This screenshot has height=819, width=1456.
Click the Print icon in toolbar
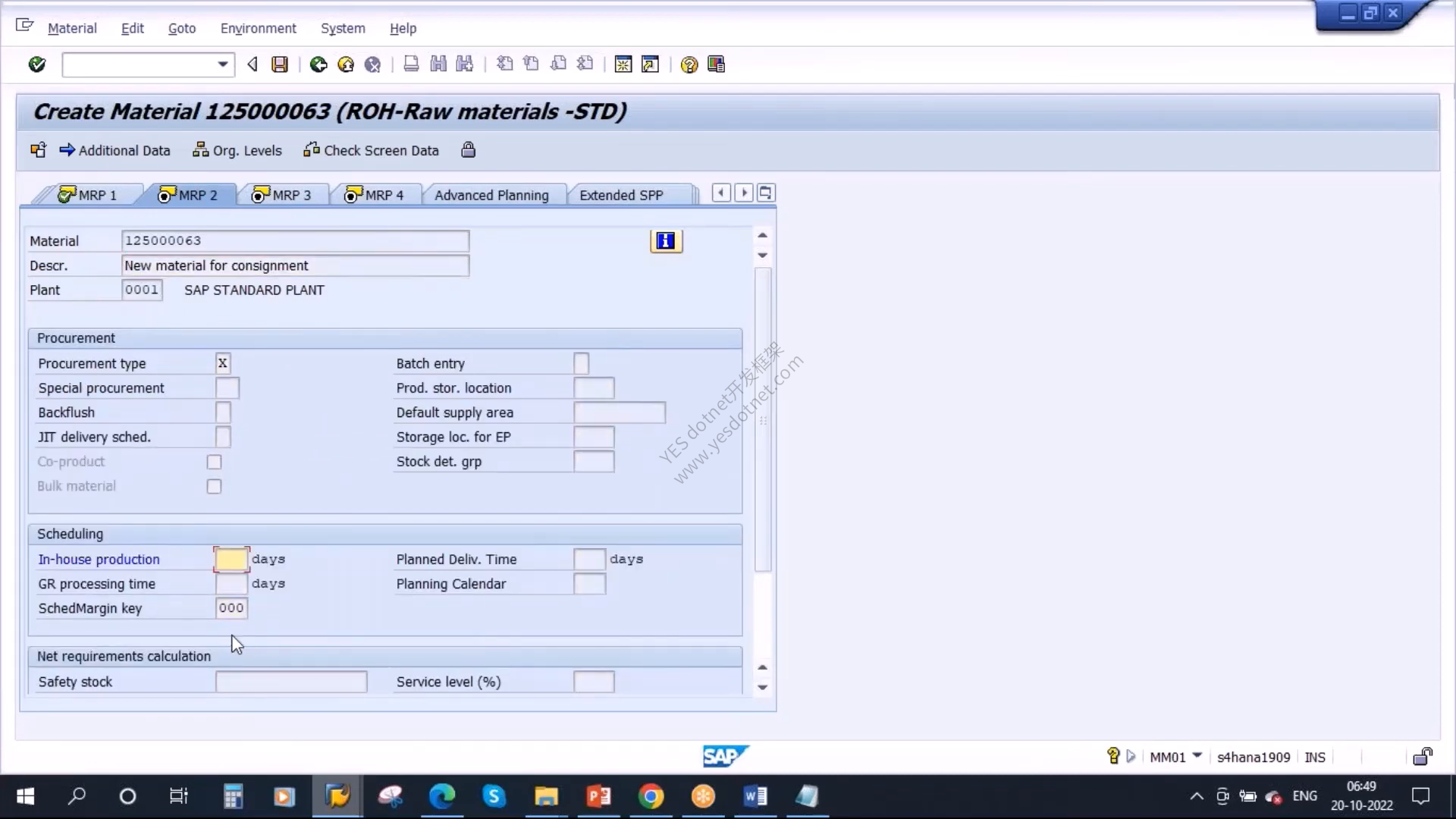(411, 64)
